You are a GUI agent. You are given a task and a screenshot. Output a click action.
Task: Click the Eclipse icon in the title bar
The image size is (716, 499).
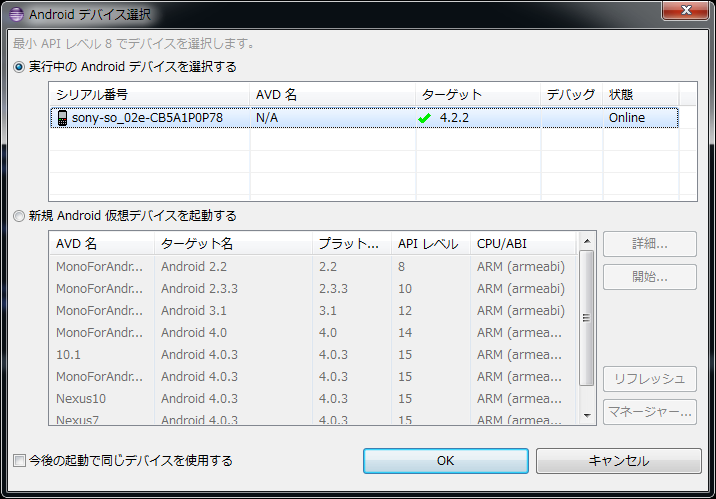click(x=16, y=14)
